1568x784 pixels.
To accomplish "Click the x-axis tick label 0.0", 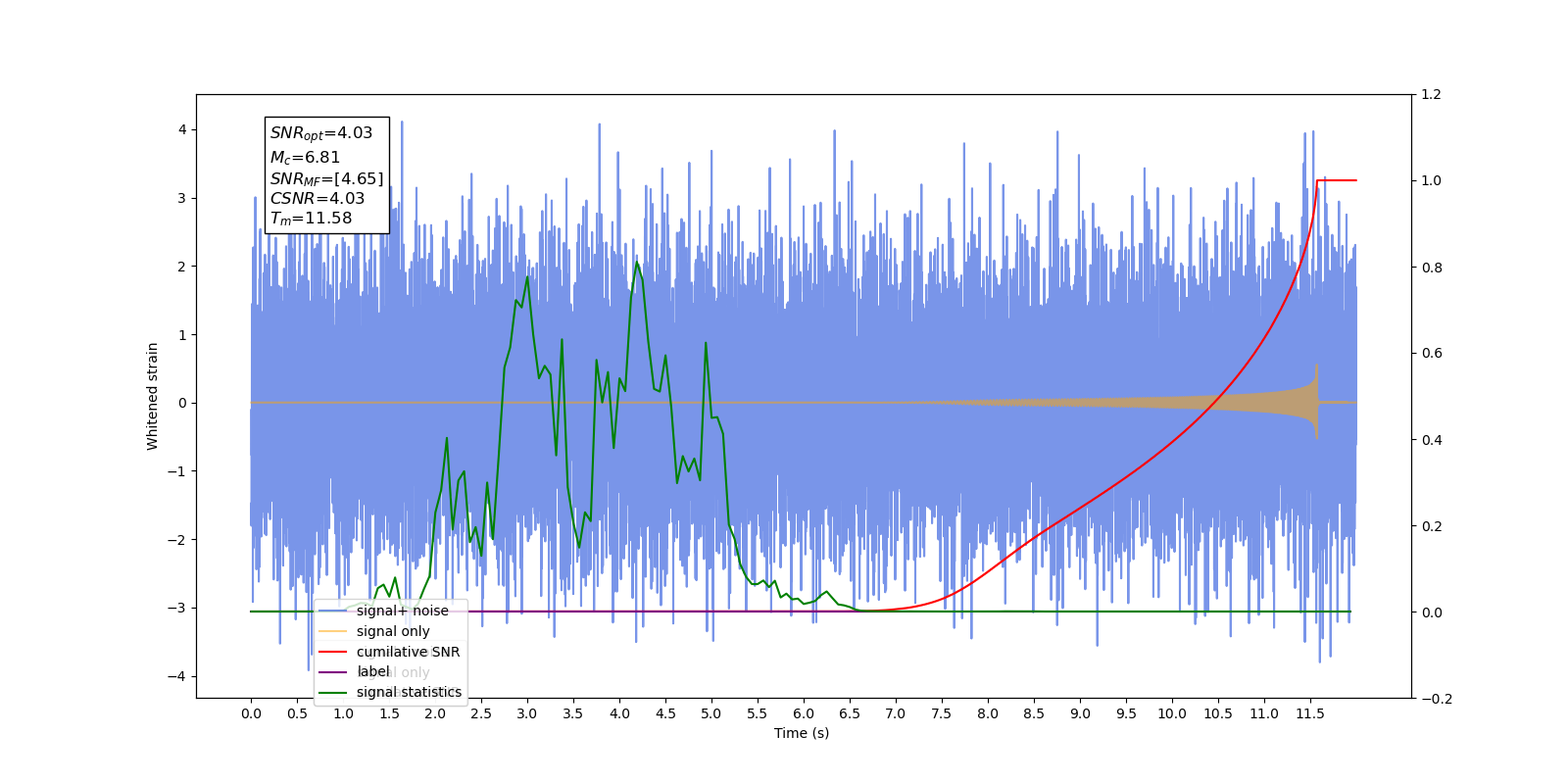I will 251,713.
